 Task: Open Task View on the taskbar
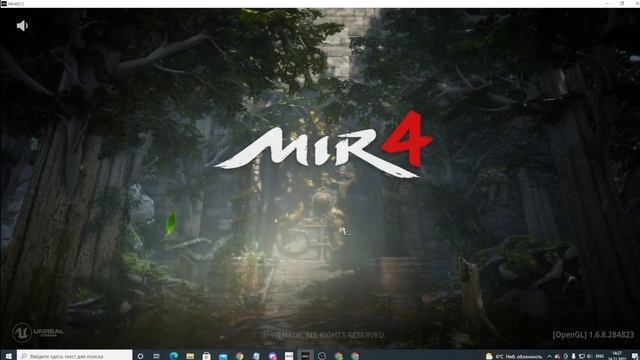[156, 356]
